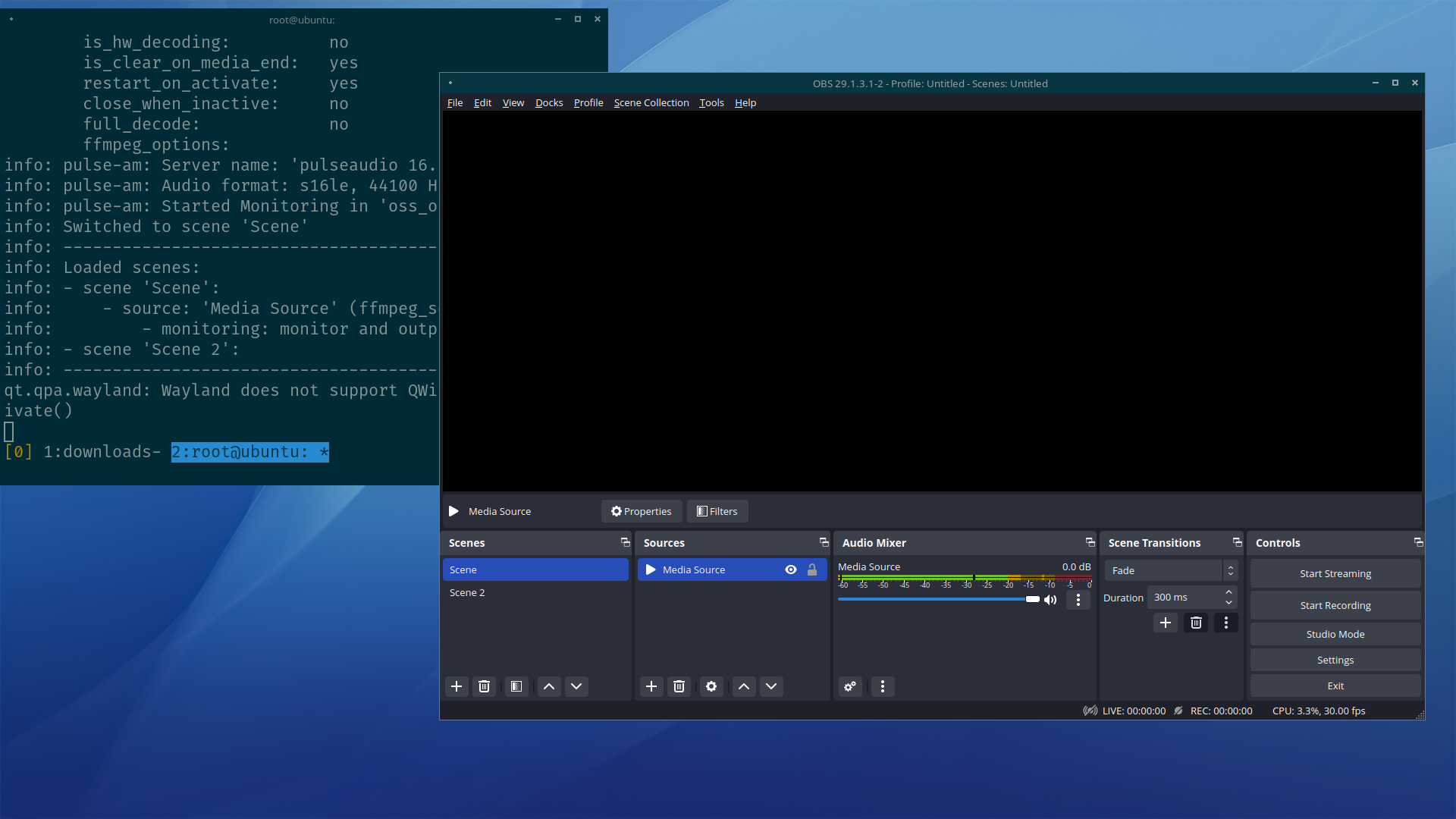Open Advanced Audio Properties gears icon
The width and height of the screenshot is (1456, 819).
tap(850, 686)
